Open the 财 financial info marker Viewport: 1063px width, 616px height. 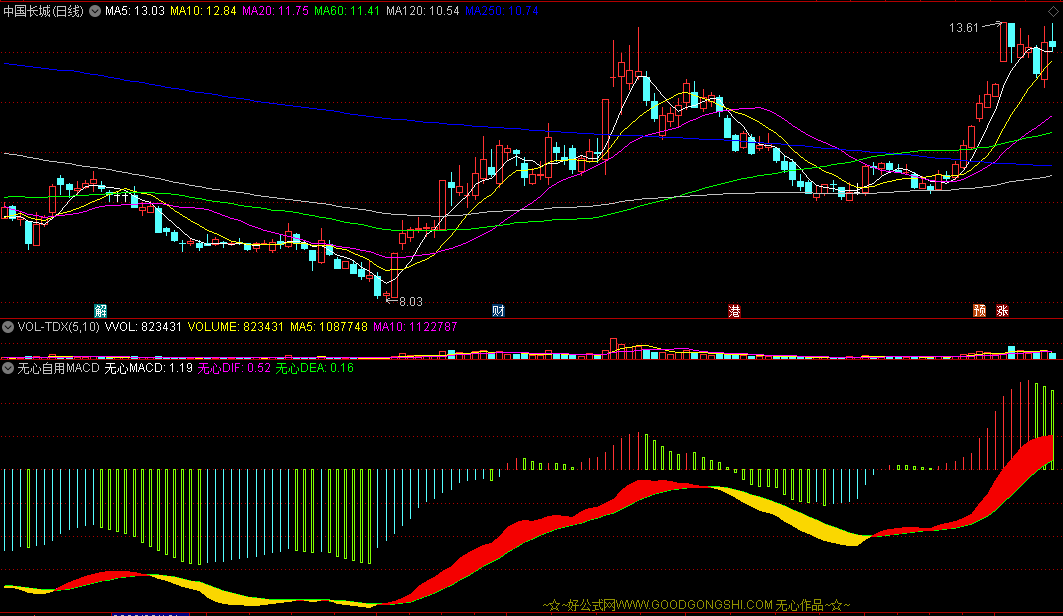498,311
